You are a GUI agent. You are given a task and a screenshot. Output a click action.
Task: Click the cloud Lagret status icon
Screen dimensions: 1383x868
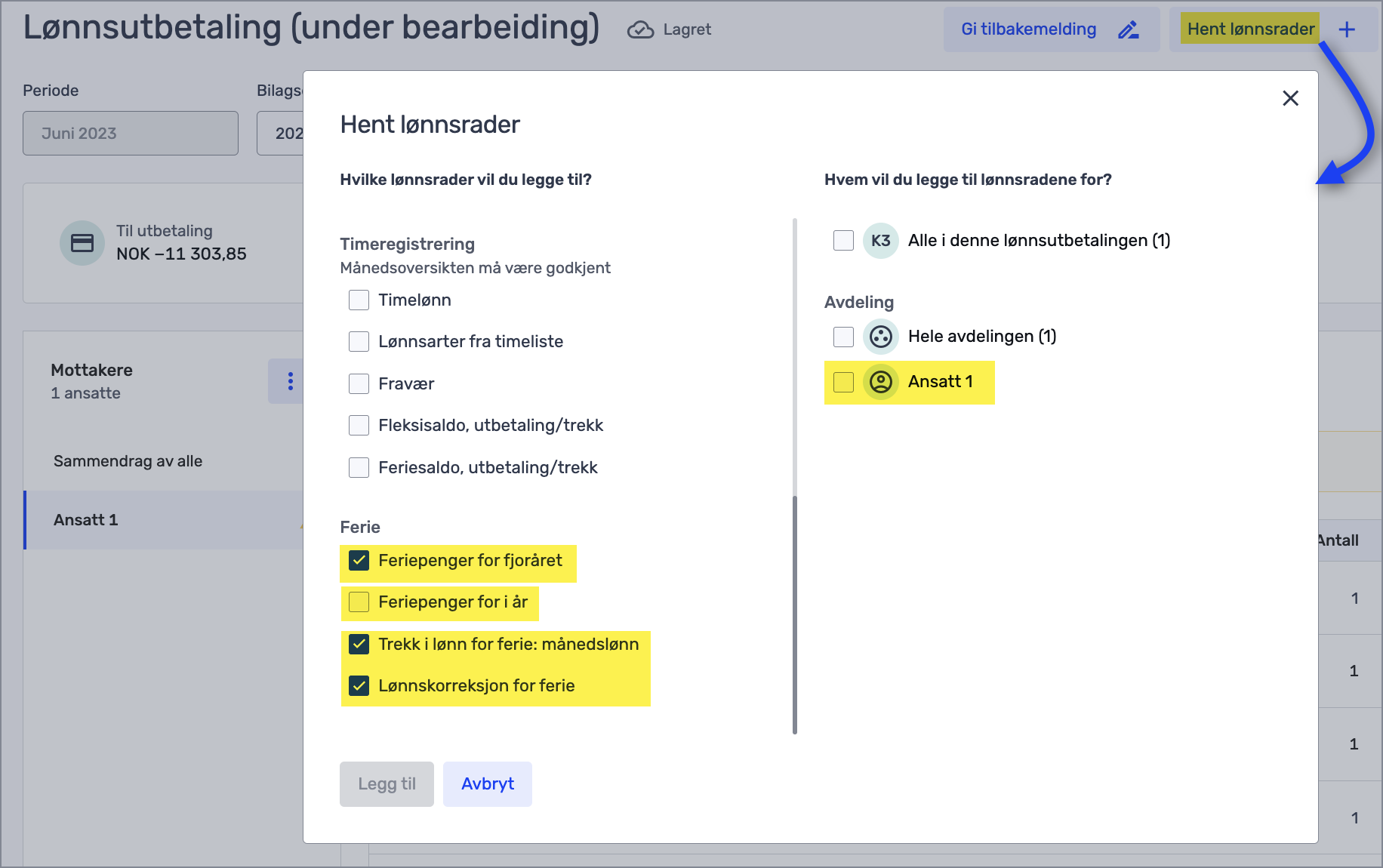(x=640, y=29)
